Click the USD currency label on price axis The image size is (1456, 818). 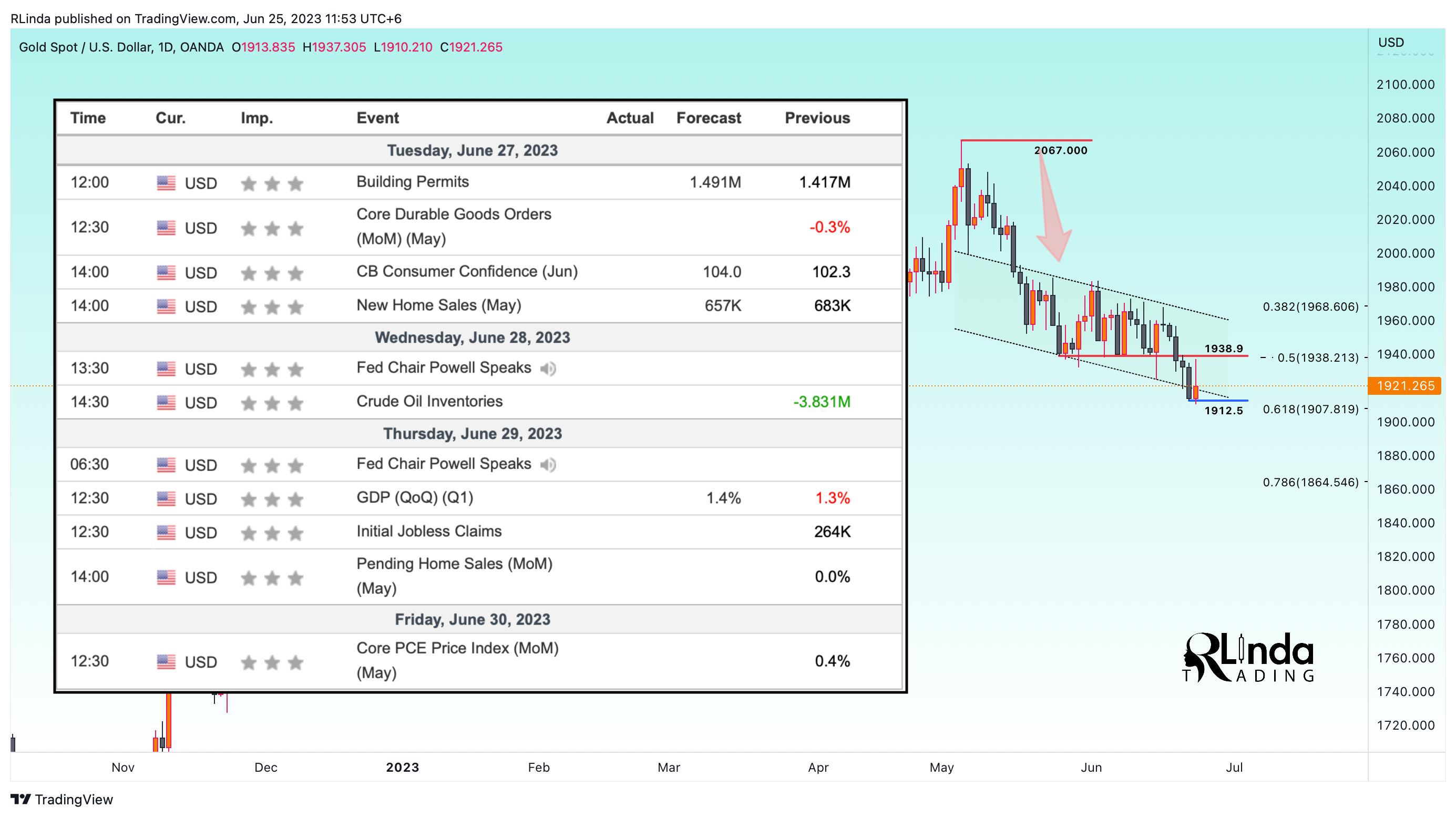click(x=1390, y=43)
